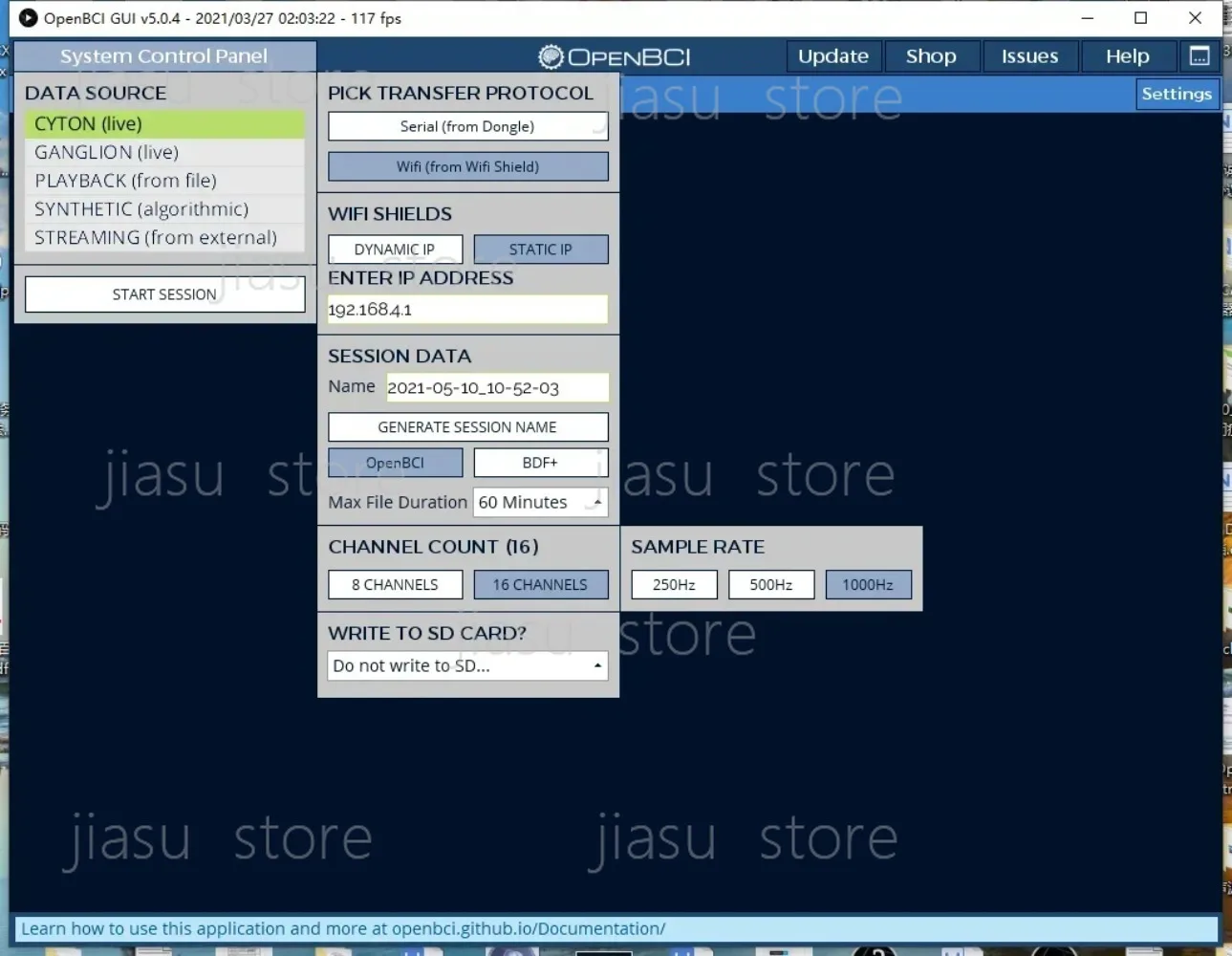Click the session Name text field
Viewport: 1232px width, 956px height.
point(497,387)
